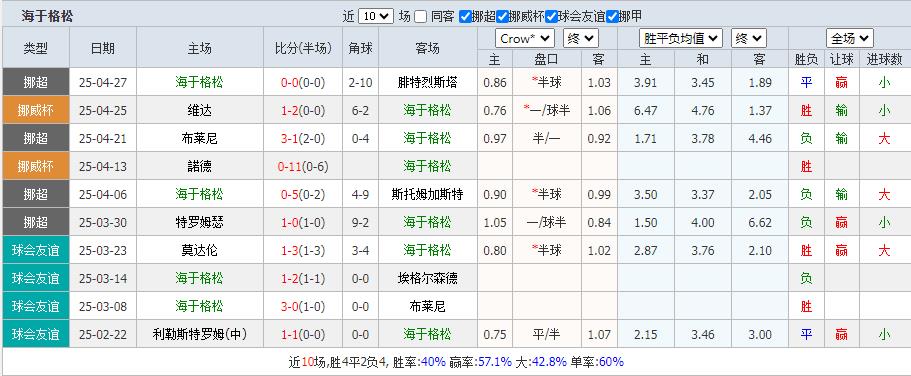The width and height of the screenshot is (911, 376).
Task: Click home team 维达
Action: [x=199, y=110]
